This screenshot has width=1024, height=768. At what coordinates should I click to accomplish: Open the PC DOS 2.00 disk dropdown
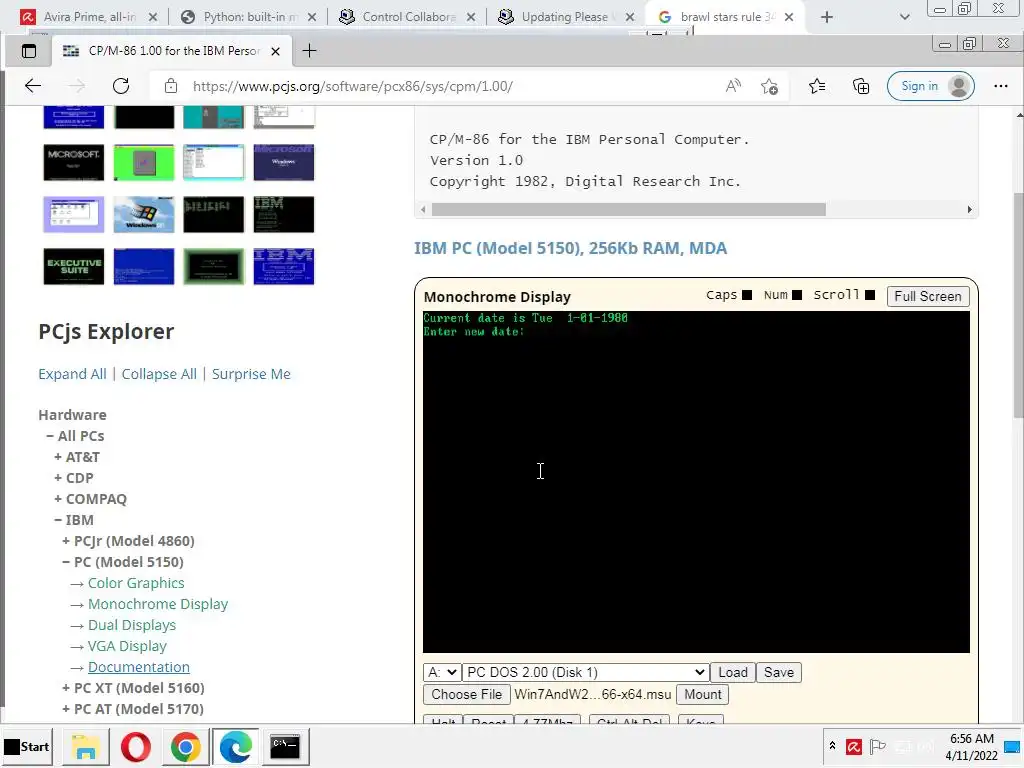(586, 672)
